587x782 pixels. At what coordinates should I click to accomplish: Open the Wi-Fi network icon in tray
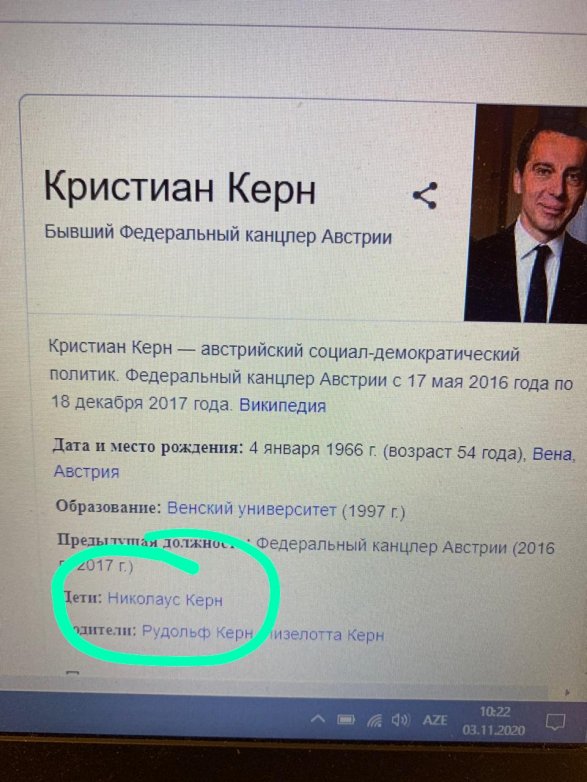374,720
